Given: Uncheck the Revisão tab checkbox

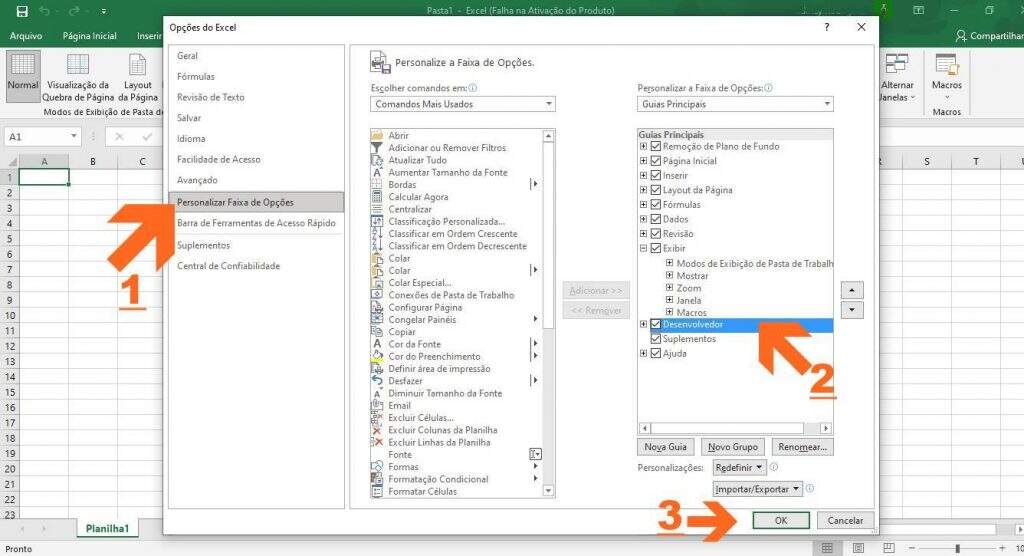Looking at the screenshot, I should pyautogui.click(x=656, y=234).
